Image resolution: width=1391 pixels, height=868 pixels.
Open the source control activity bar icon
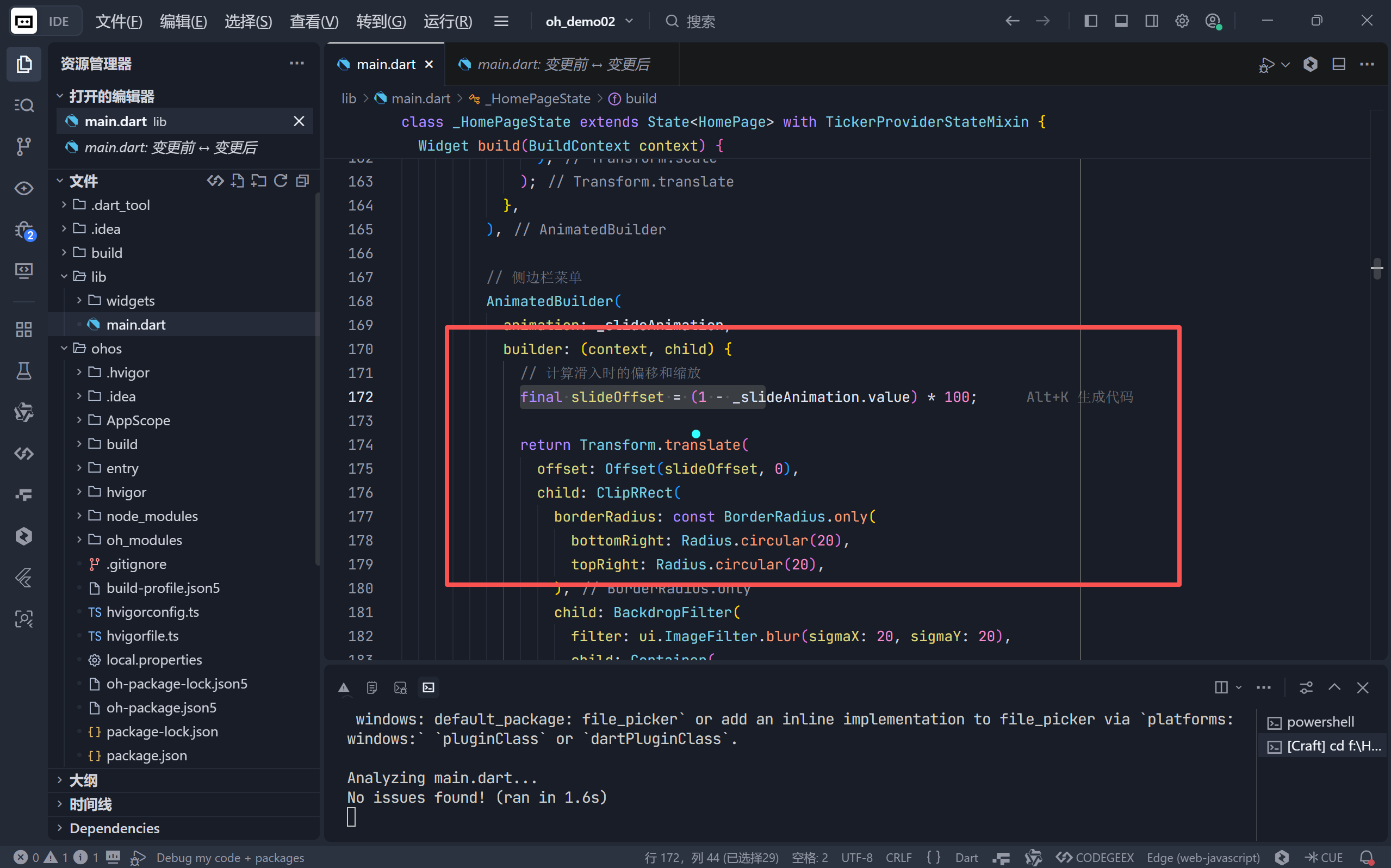coord(23,146)
